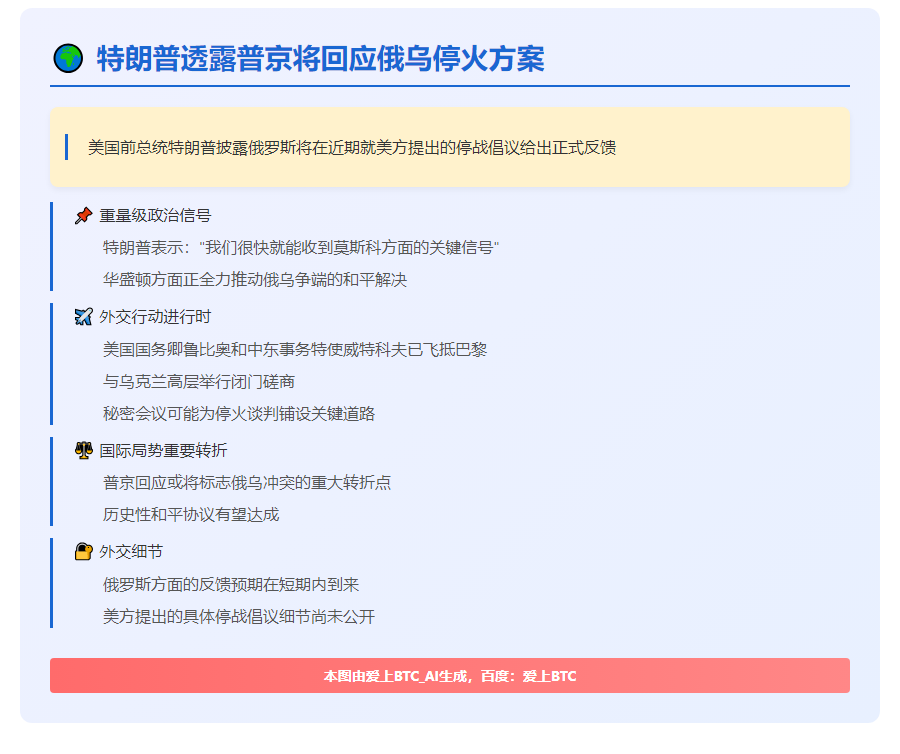
Task: Click the section heading 外交行动进行时
Action: point(155,317)
